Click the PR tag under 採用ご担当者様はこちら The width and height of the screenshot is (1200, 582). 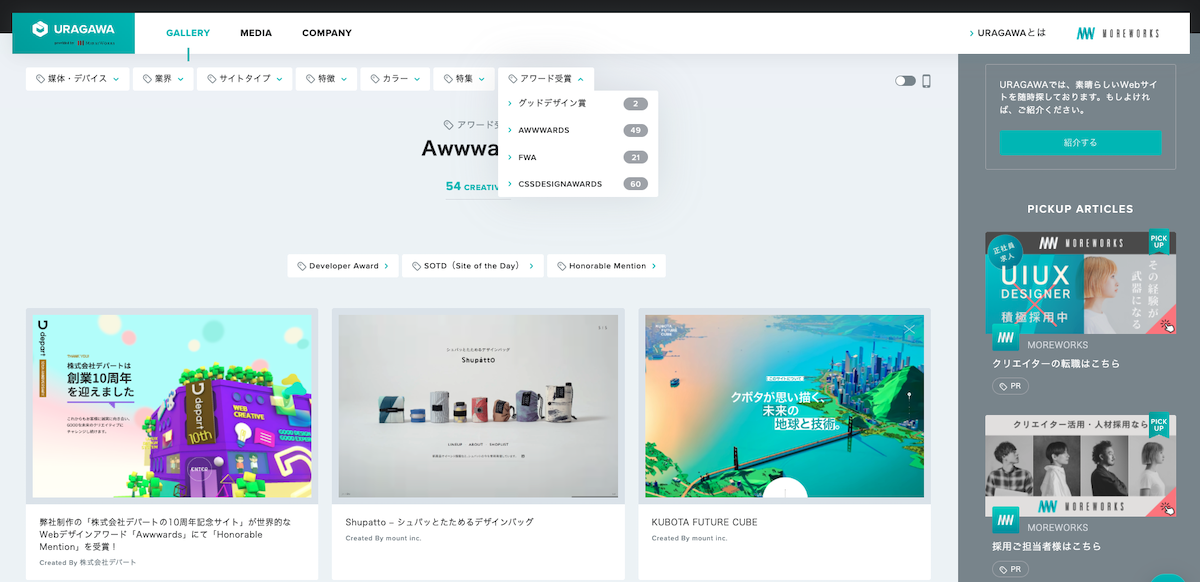point(1010,569)
